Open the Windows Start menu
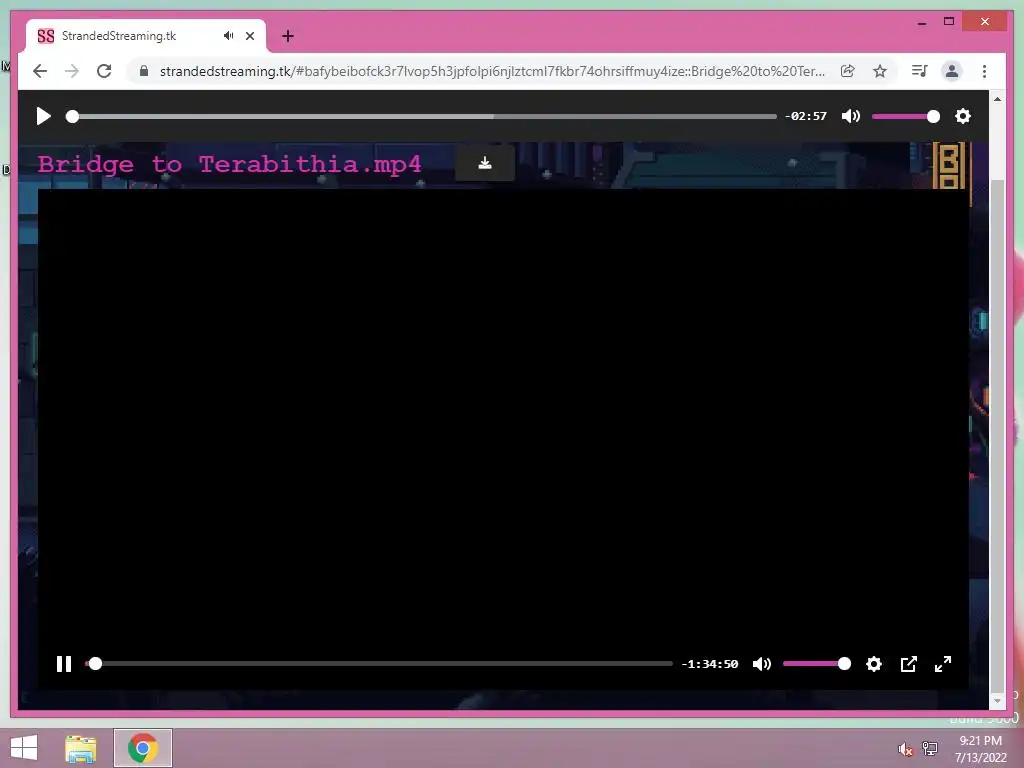The width and height of the screenshot is (1024, 768). coord(24,748)
